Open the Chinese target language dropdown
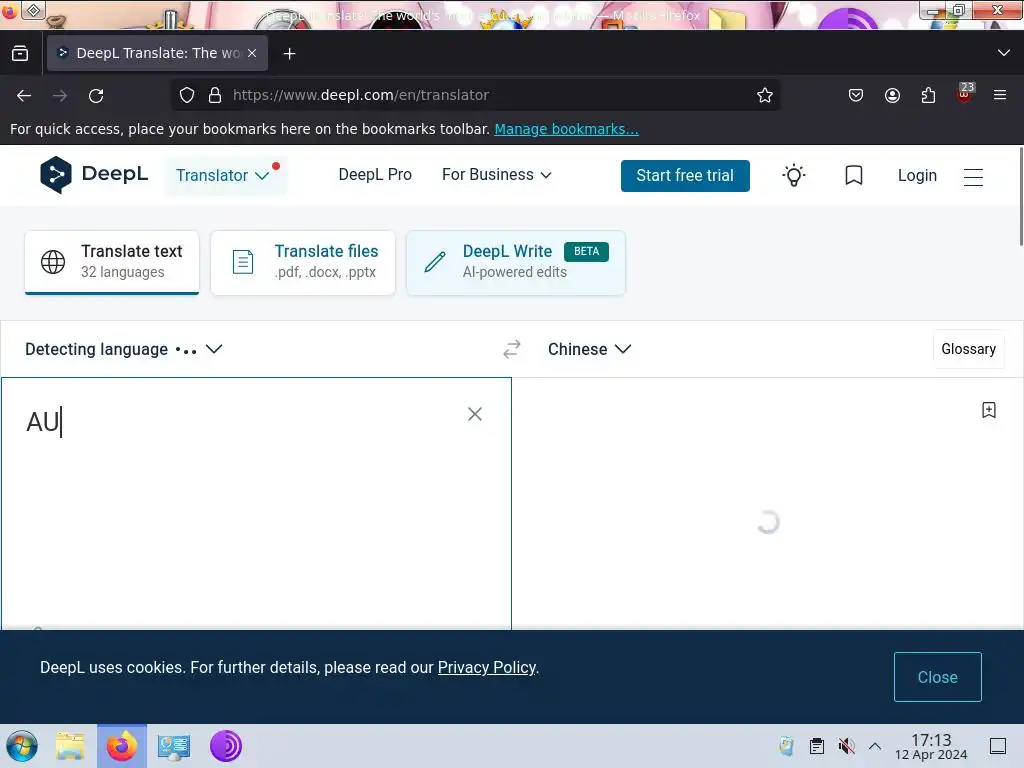Image resolution: width=1024 pixels, height=768 pixels. tap(589, 349)
